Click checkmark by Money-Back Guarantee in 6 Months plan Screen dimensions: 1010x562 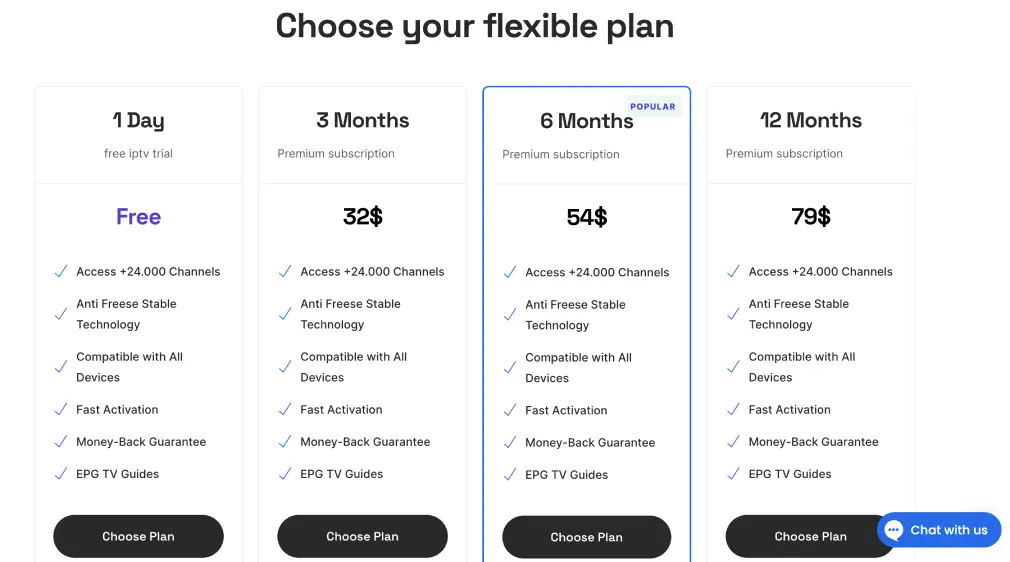click(510, 443)
